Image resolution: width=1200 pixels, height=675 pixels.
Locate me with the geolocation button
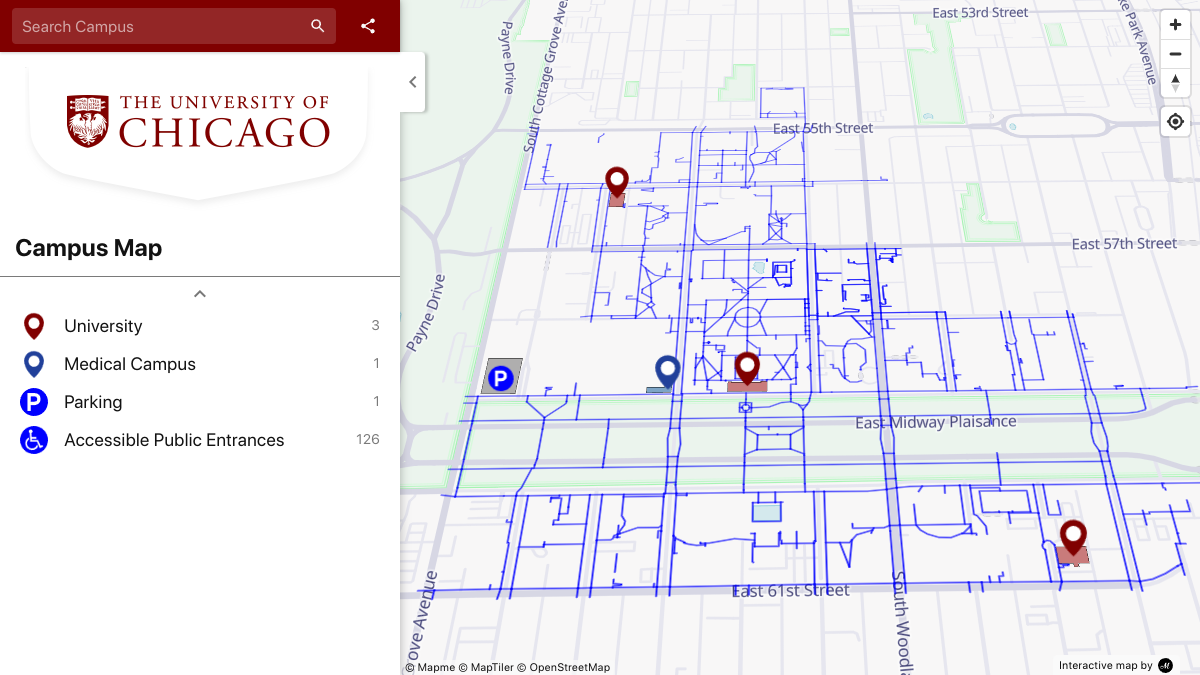click(1175, 121)
